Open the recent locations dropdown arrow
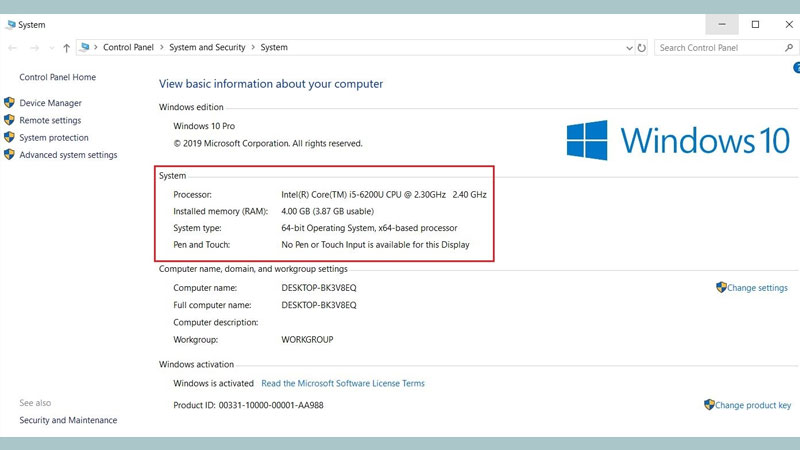800x450 pixels. click(51, 47)
